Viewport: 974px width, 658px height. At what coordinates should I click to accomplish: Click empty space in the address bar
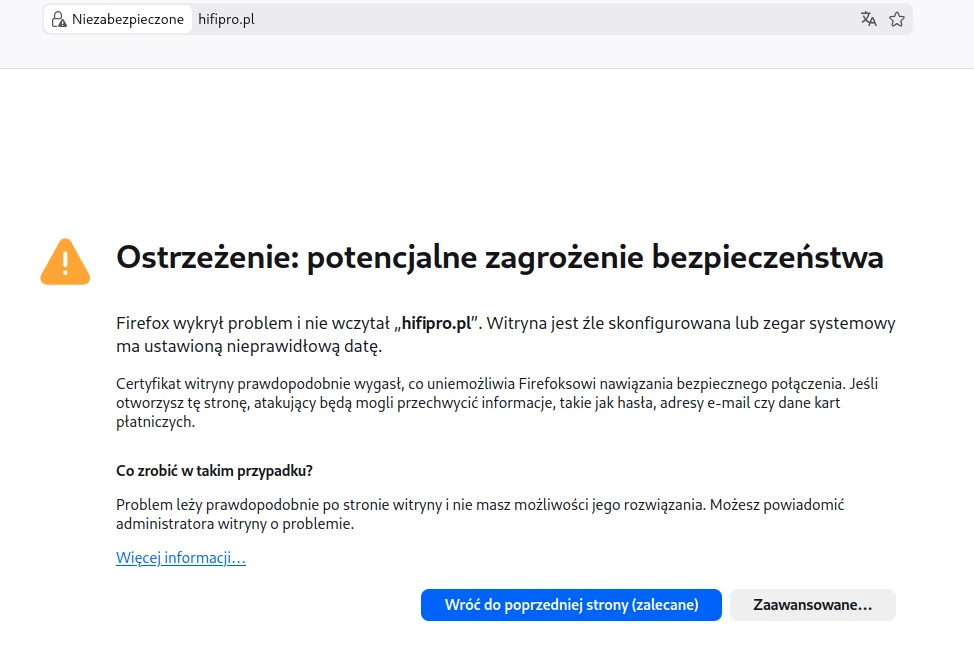coord(550,19)
